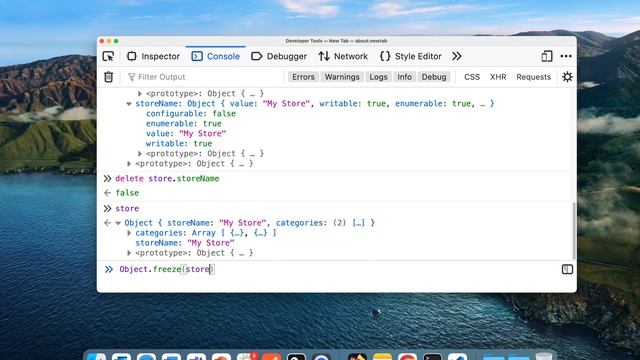Expand prototype of store Object result
Image resolution: width=640 pixels, height=360 pixels.
click(x=129, y=253)
